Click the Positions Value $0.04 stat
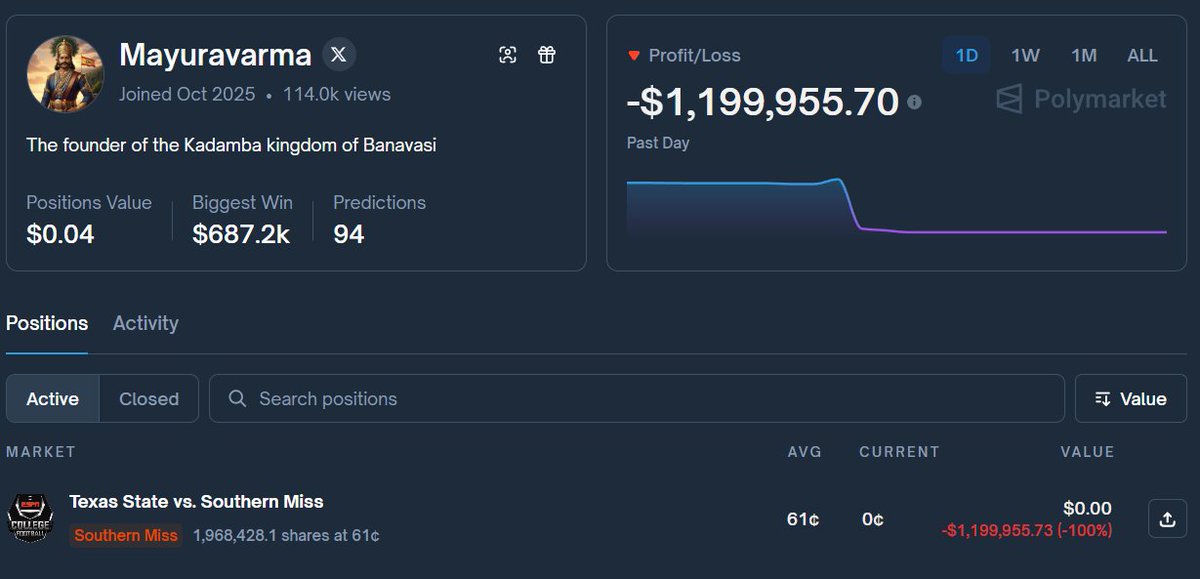 point(60,235)
